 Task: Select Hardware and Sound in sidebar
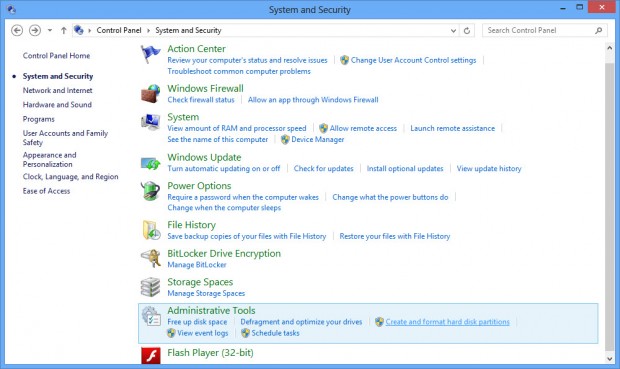[57, 104]
